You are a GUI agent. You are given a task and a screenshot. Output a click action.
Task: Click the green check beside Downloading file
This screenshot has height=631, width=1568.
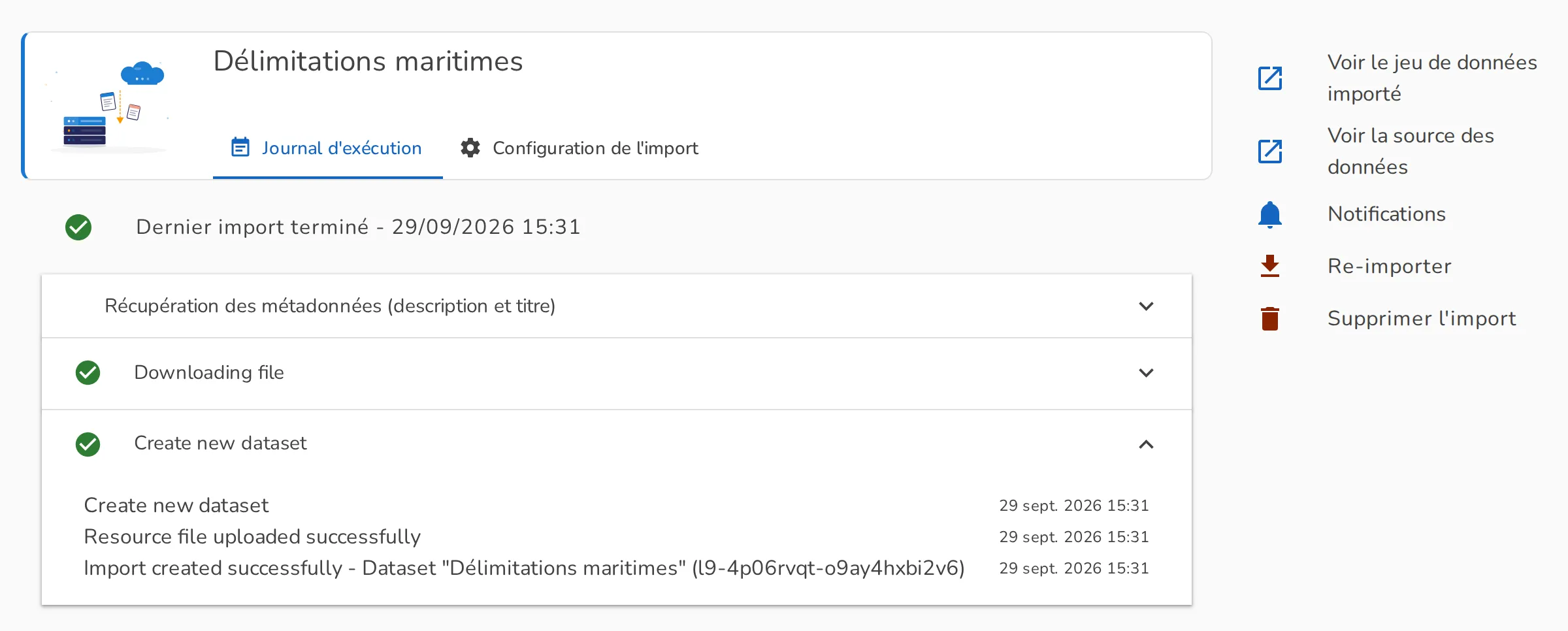[88, 373]
